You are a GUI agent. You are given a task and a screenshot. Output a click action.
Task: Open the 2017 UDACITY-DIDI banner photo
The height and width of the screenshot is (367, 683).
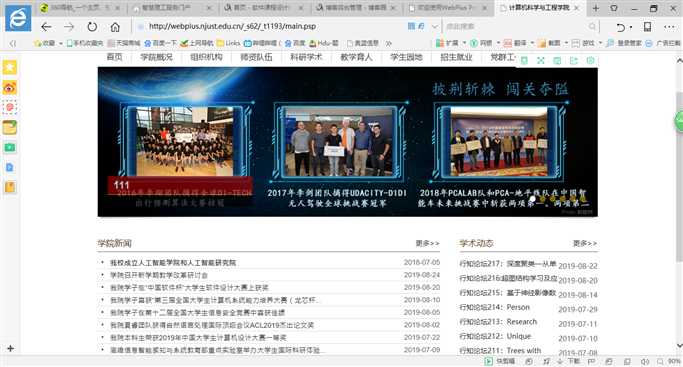pyautogui.click(x=338, y=141)
